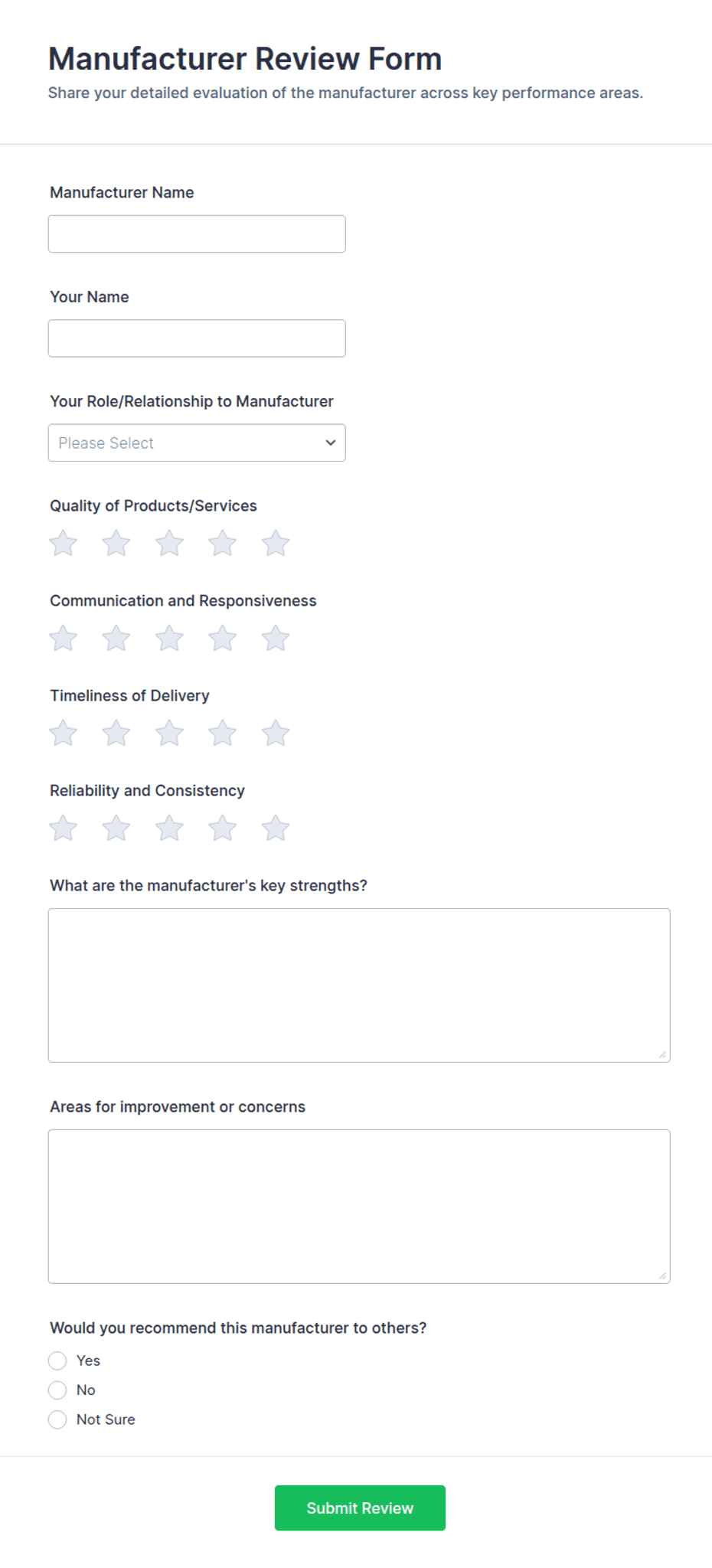The width and height of the screenshot is (712, 1568).
Task: Open the Role/Relationship dropdown
Action: point(197,443)
